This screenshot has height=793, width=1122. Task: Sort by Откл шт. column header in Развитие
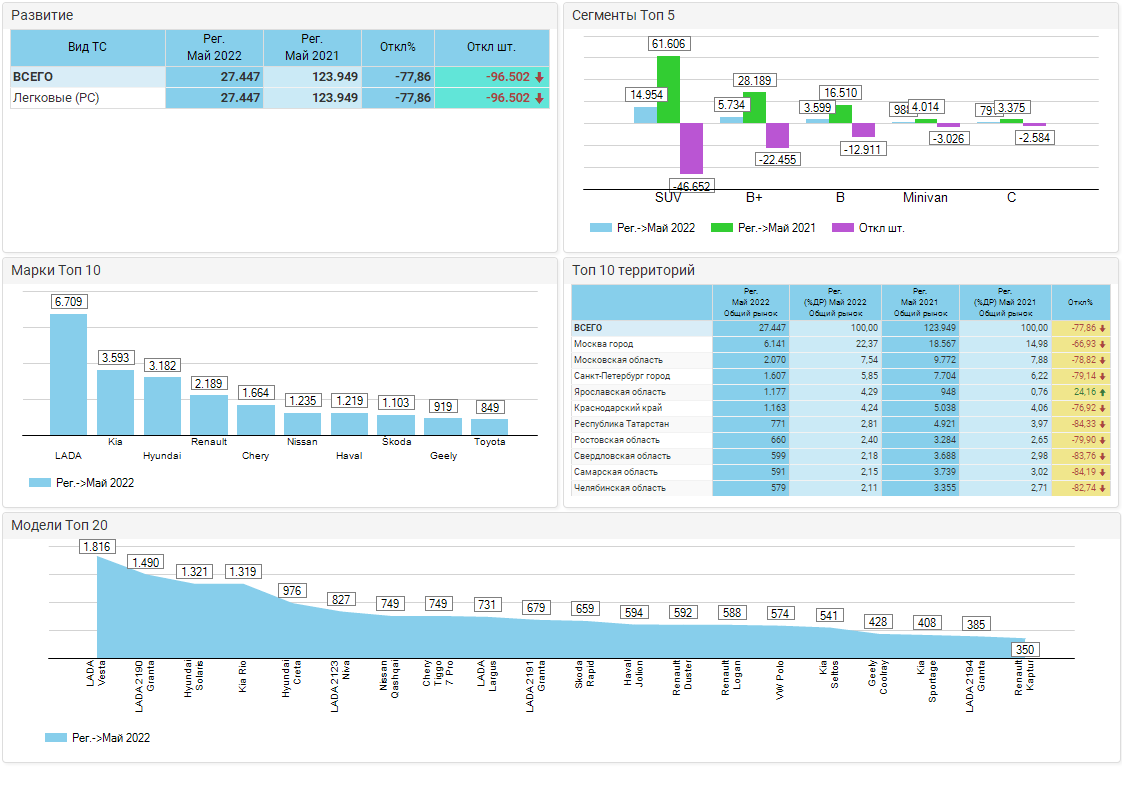click(x=491, y=47)
